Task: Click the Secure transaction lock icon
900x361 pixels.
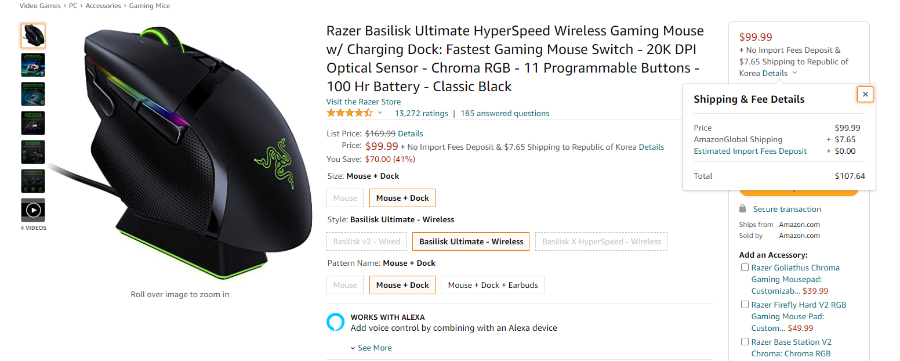Action: [x=743, y=209]
